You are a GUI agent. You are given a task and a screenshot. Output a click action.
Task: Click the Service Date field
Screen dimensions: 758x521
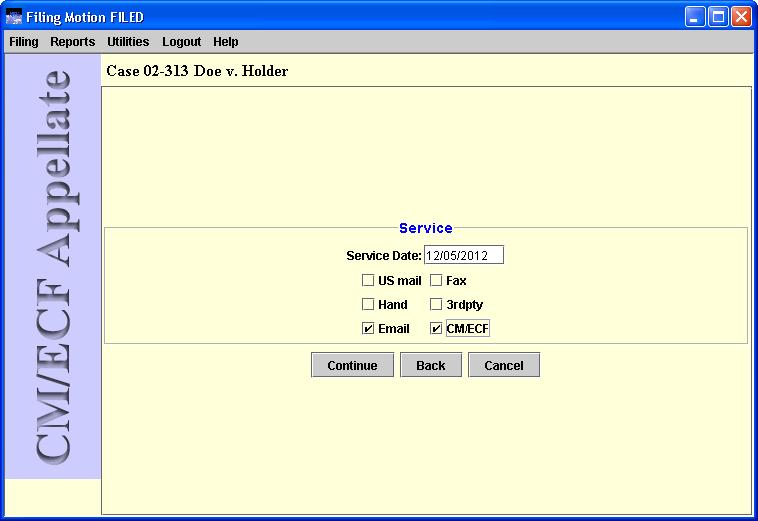(464, 255)
